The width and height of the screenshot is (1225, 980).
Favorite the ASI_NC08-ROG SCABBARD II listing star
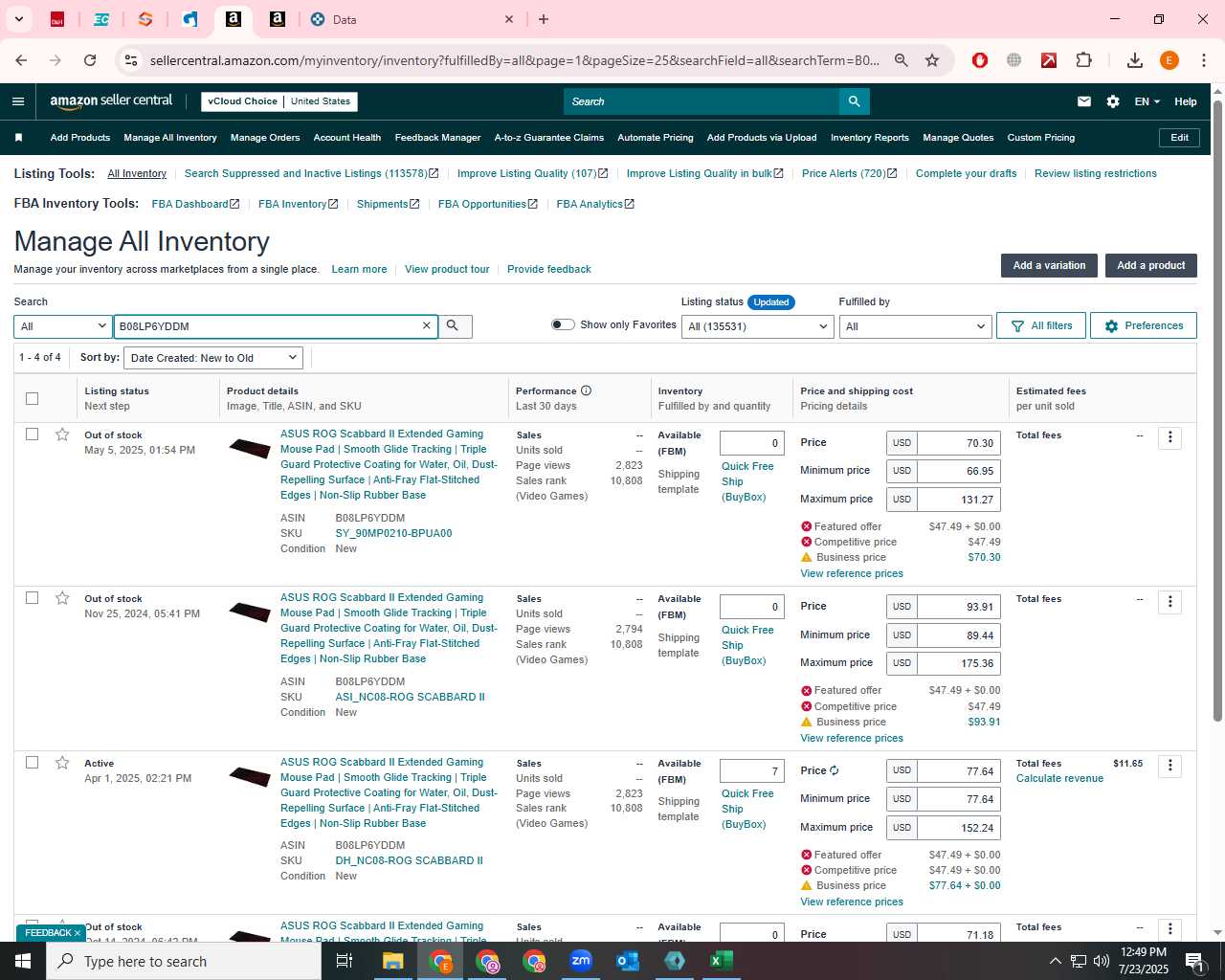(x=62, y=598)
